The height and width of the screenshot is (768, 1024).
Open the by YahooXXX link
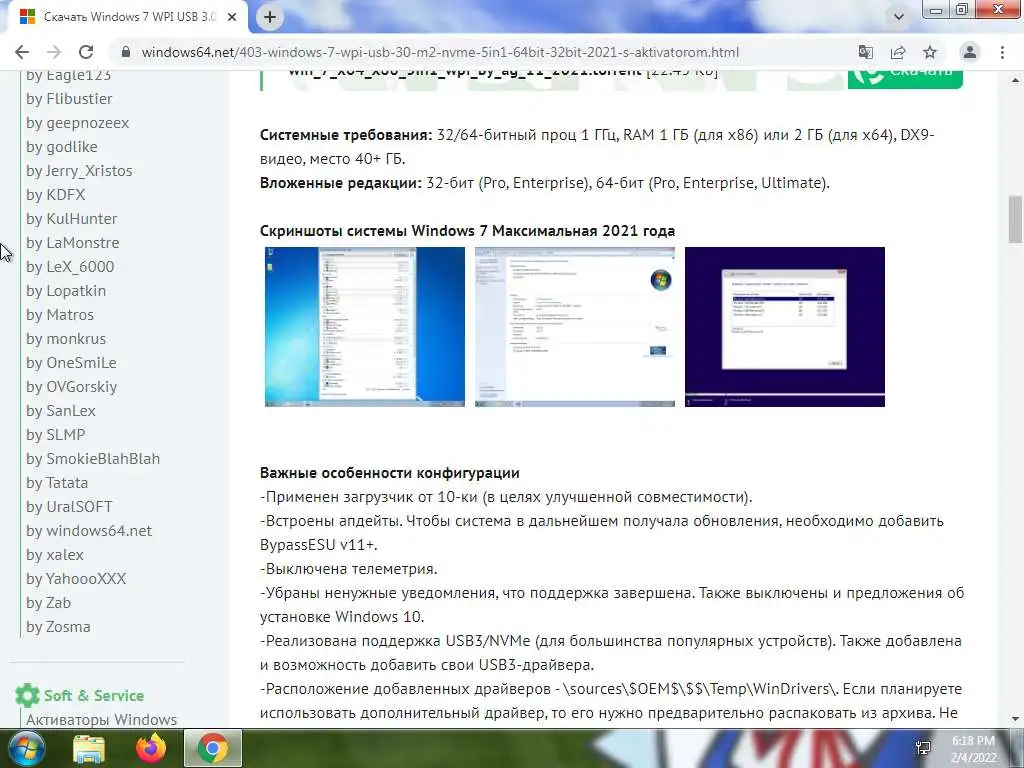click(x=76, y=579)
